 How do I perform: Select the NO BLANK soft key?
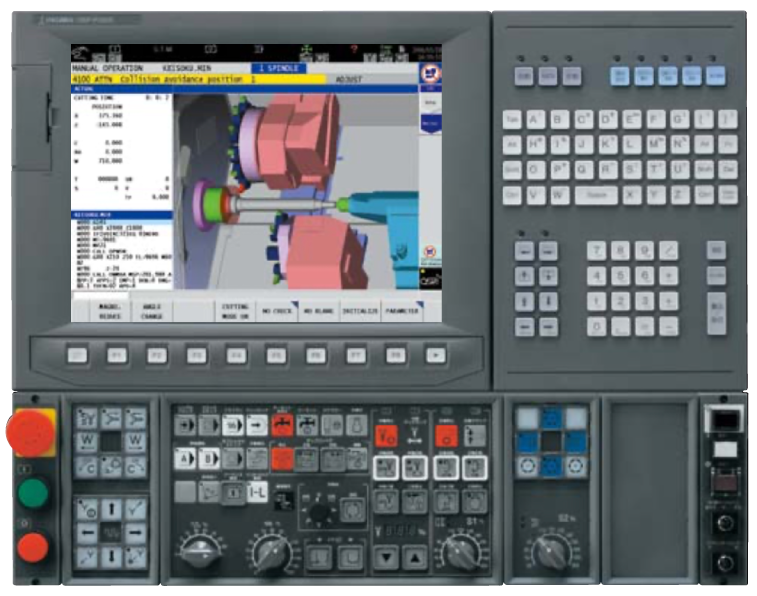(319, 311)
